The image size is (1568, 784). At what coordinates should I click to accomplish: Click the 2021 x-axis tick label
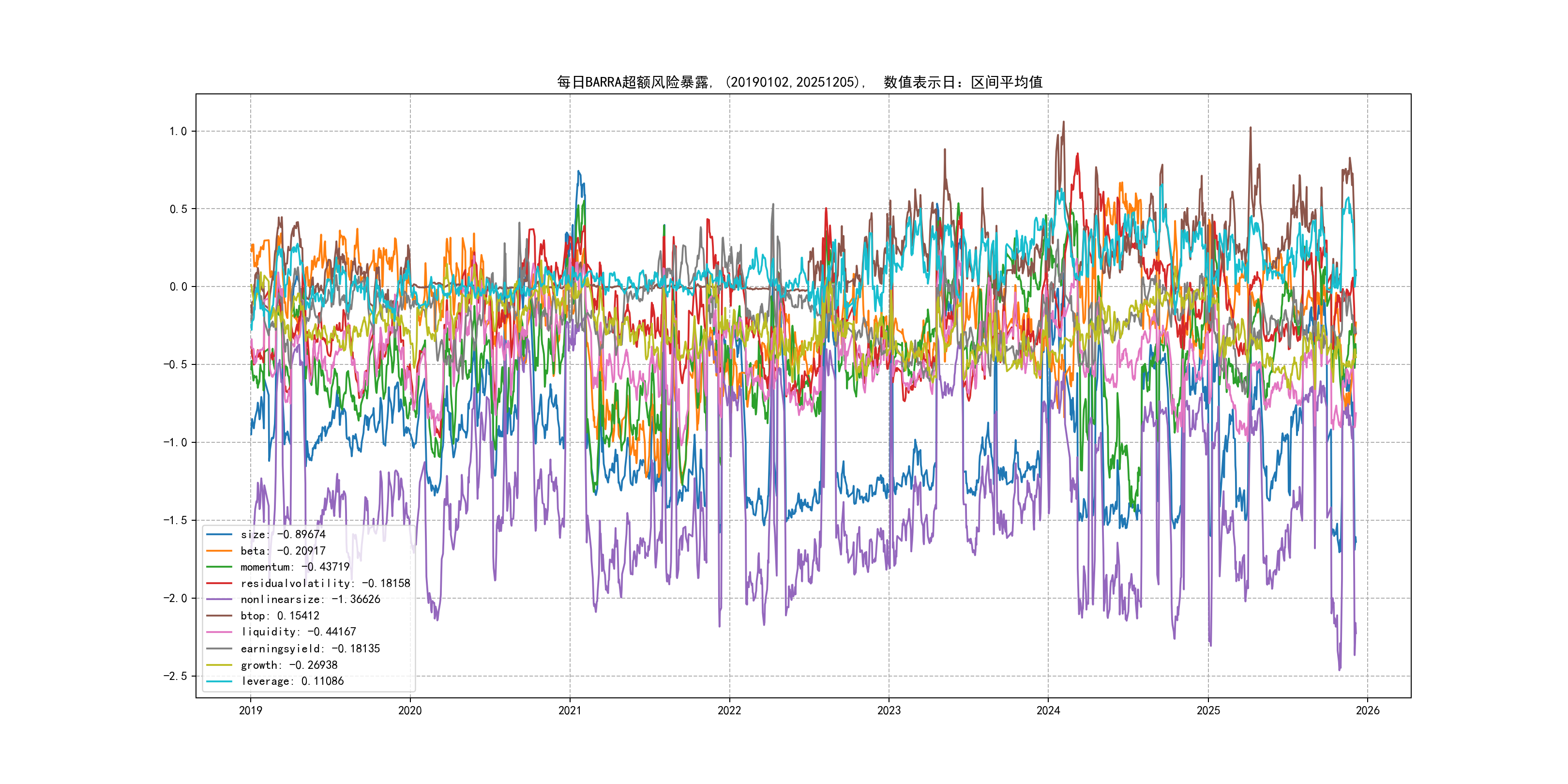click(570, 710)
